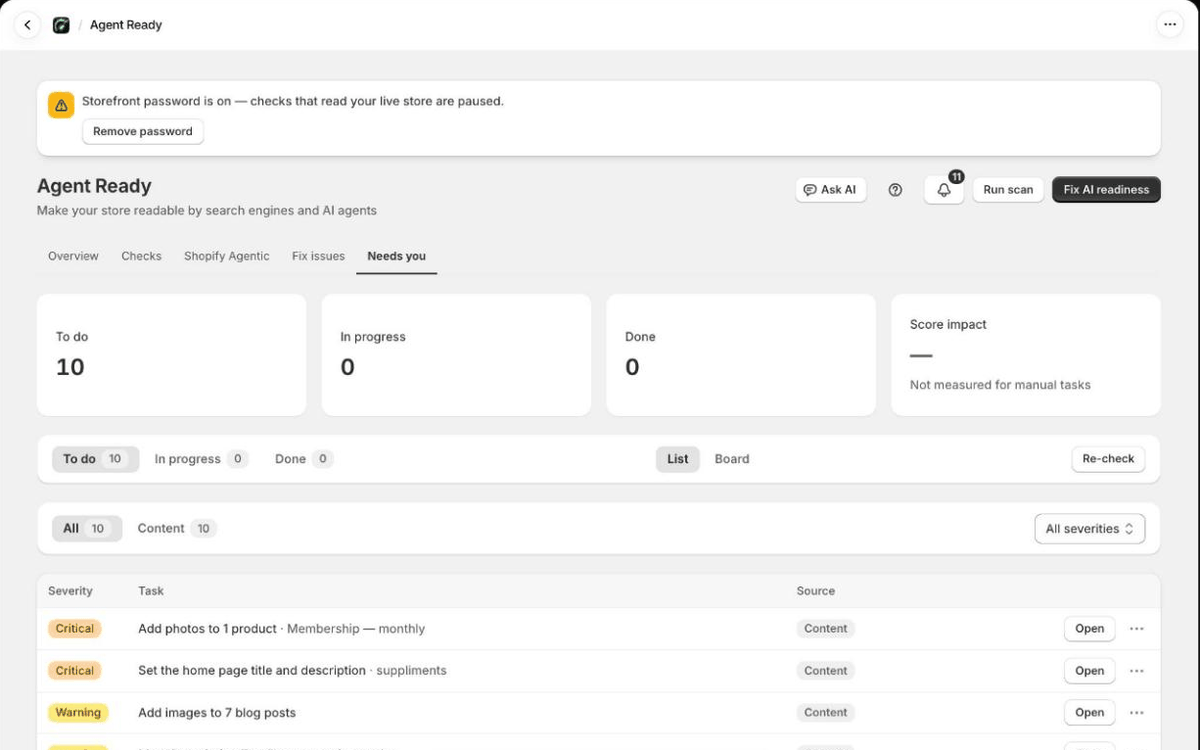The height and width of the screenshot is (750, 1200).
Task: Click Content tag on home page title row
Action: click(x=826, y=671)
